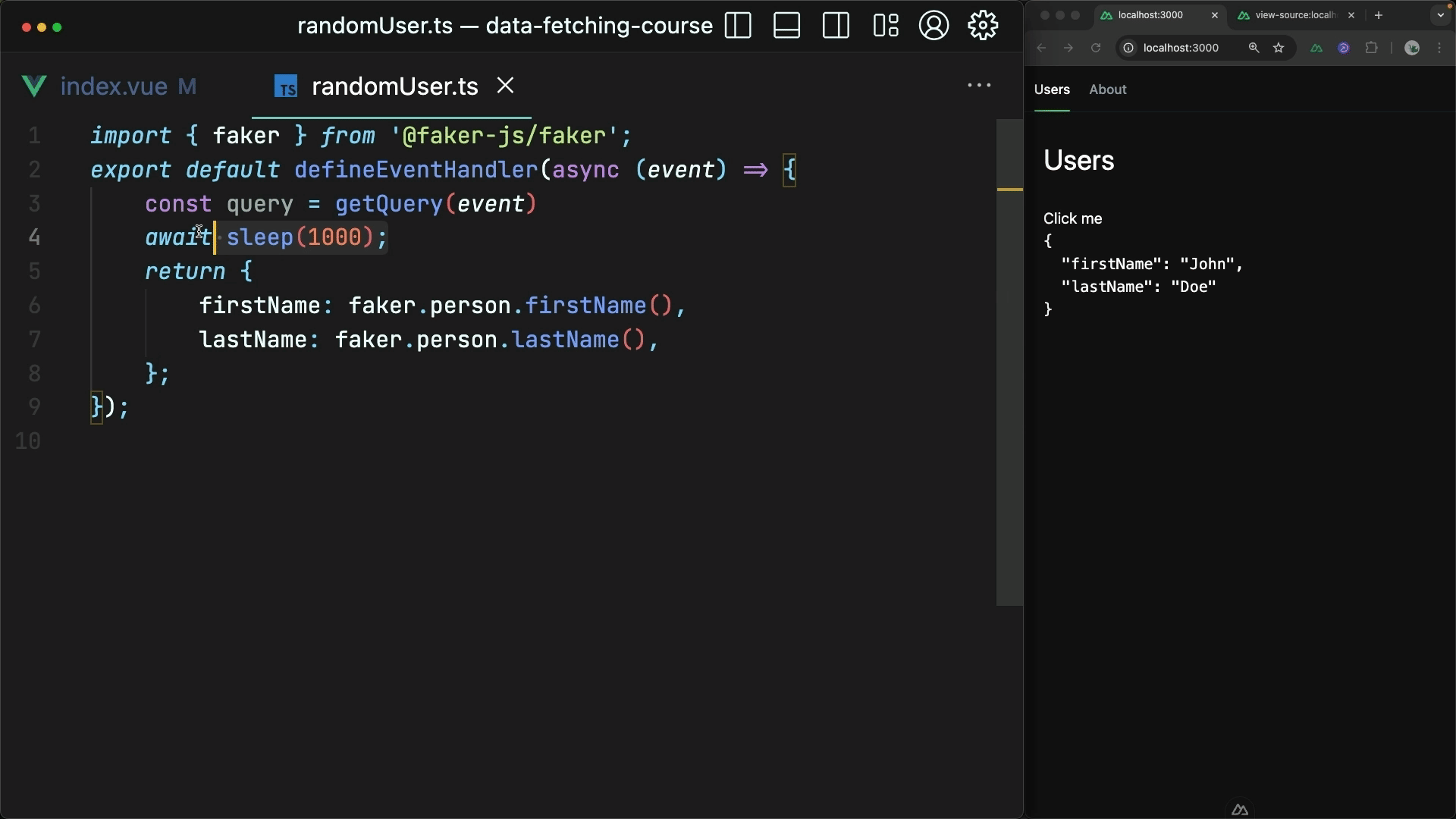
Task: Open the zoom magnifier icon in address bar
Action: point(1254,48)
